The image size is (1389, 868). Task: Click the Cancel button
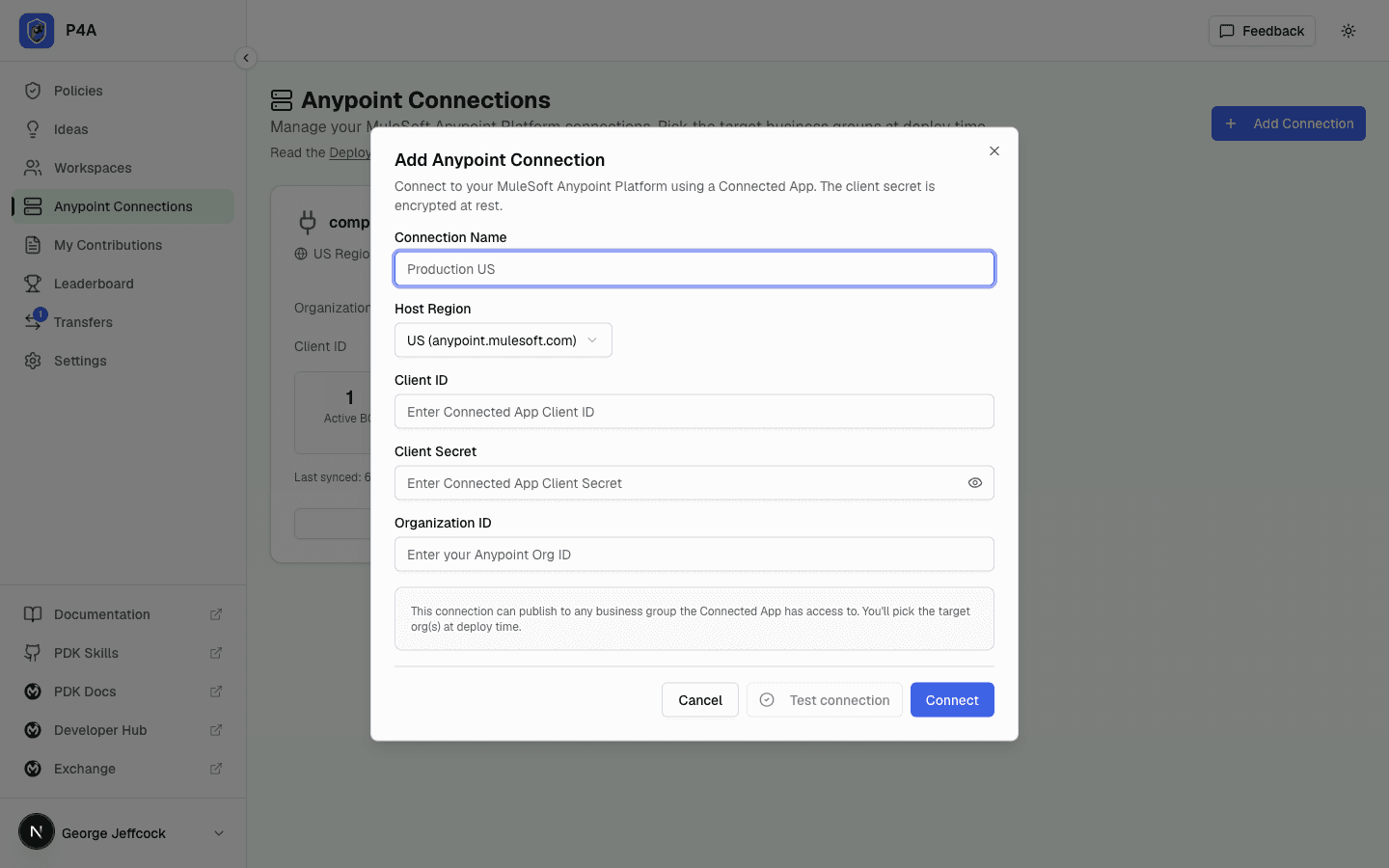point(700,700)
